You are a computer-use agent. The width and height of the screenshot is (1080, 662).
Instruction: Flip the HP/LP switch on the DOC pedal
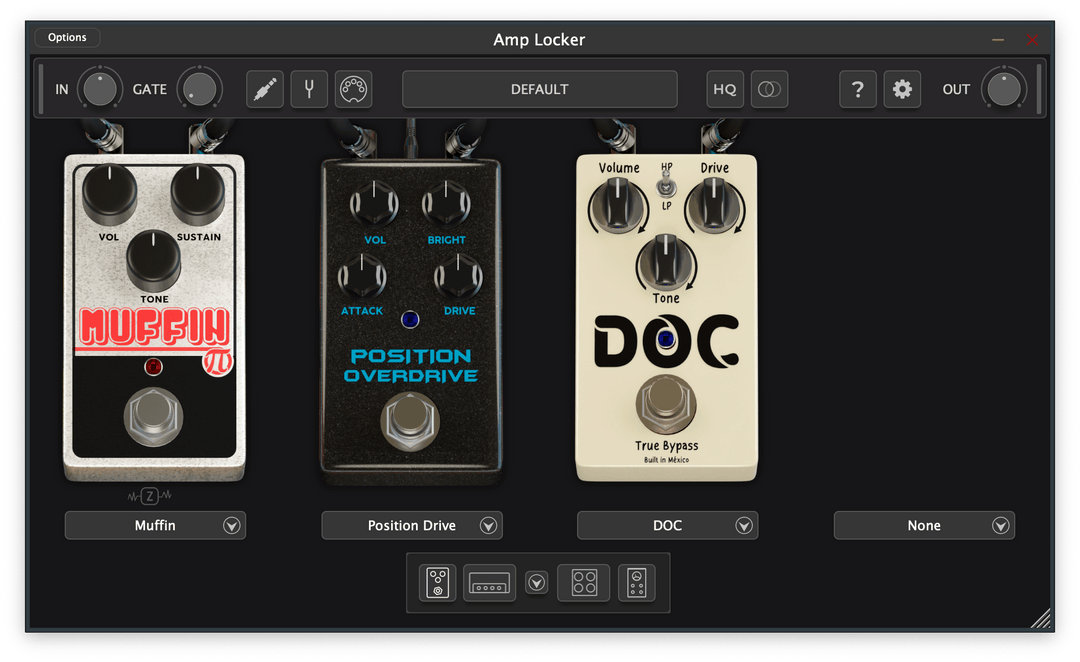click(x=665, y=190)
